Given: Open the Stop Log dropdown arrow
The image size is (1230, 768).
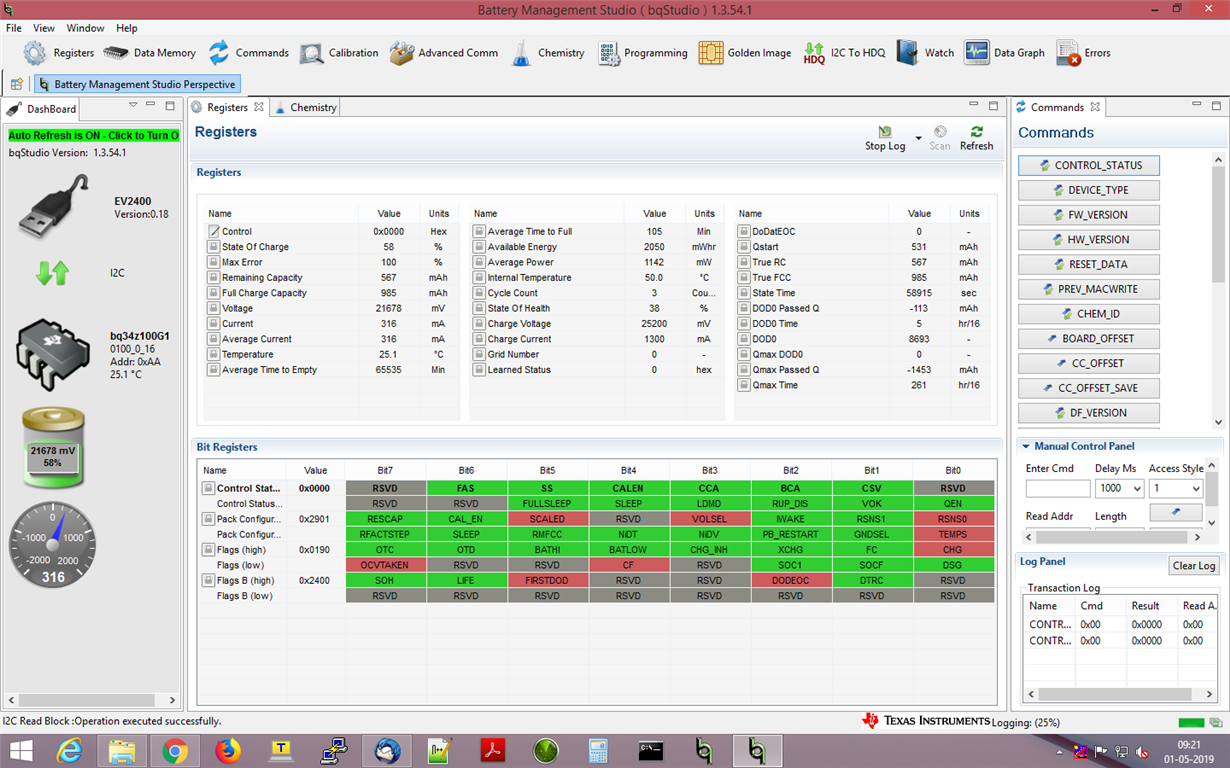Looking at the screenshot, I should pos(918,137).
